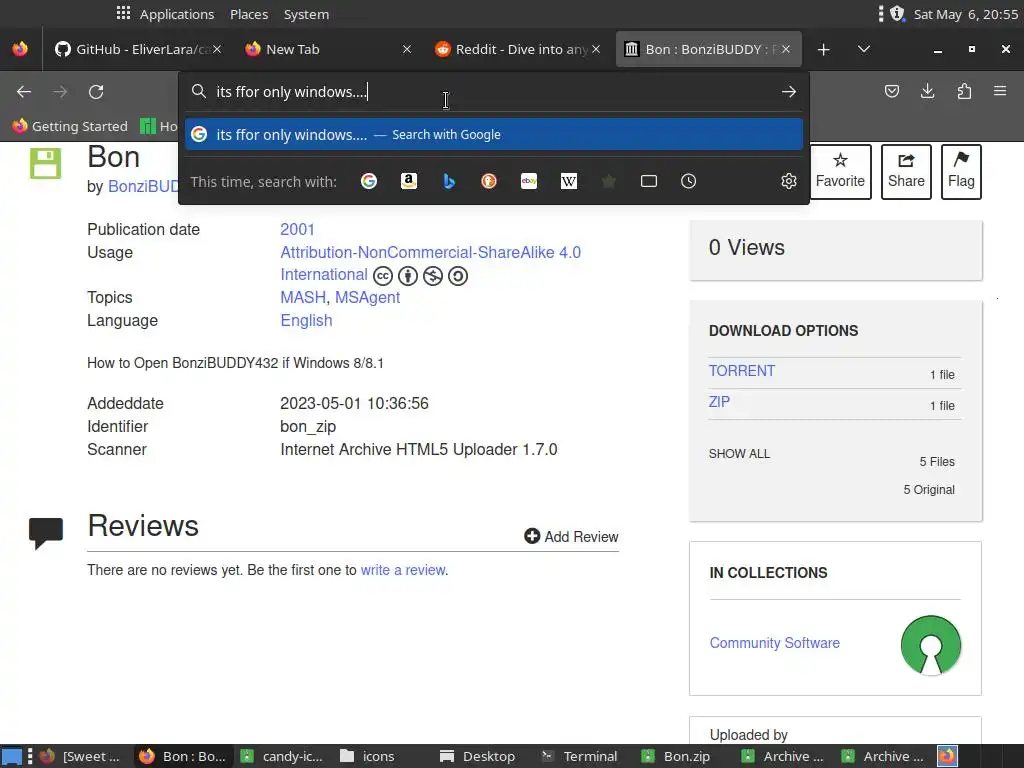Click the Creative Commons CC license icon
Image resolution: width=1024 pixels, height=768 pixels.
pos(383,276)
